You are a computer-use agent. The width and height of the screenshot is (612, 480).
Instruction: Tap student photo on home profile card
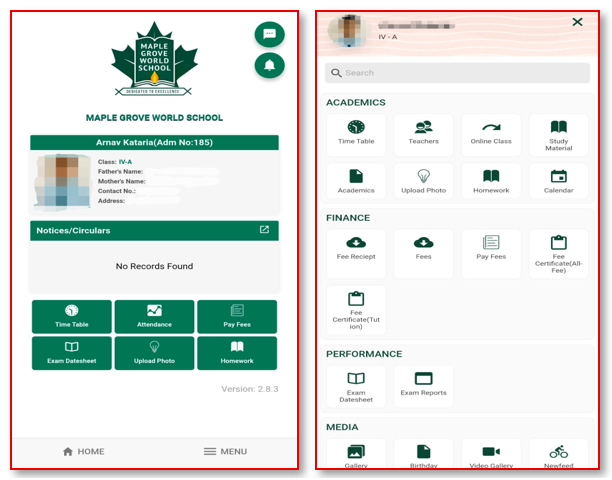(62, 181)
